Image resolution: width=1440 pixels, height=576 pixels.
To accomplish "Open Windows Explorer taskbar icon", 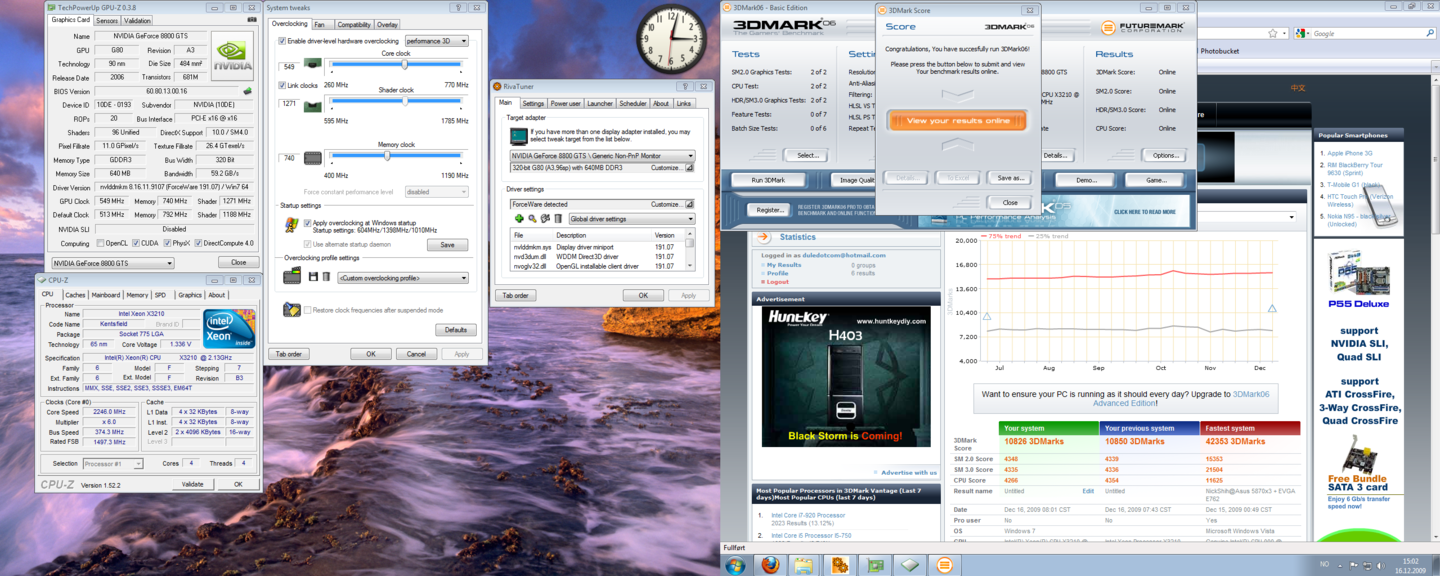I will click(804, 565).
